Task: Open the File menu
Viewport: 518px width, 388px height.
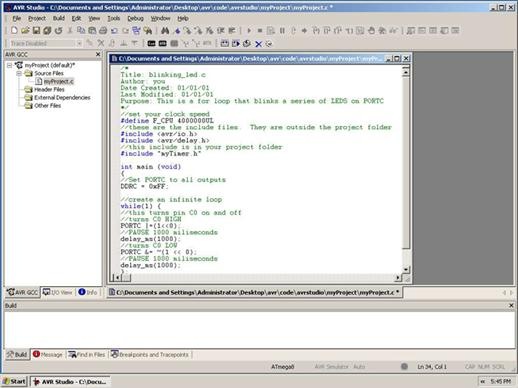Action: coord(16,18)
